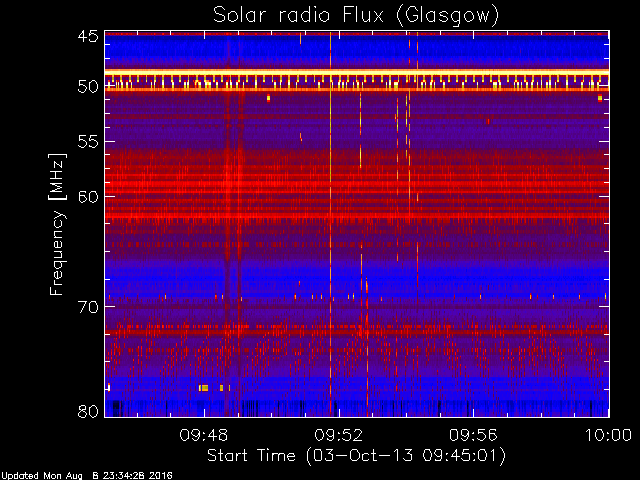Viewport: 640px width, 480px height.
Task: Click the "60" frequency tick label
Action: pos(88,197)
